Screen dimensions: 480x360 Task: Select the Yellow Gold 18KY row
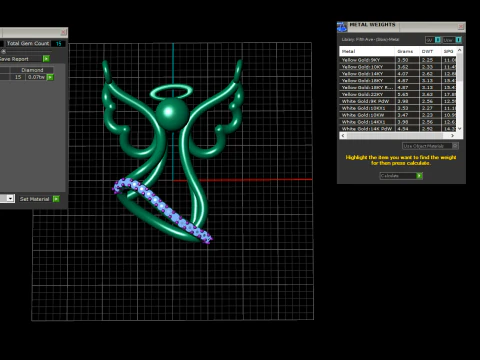tap(398, 81)
